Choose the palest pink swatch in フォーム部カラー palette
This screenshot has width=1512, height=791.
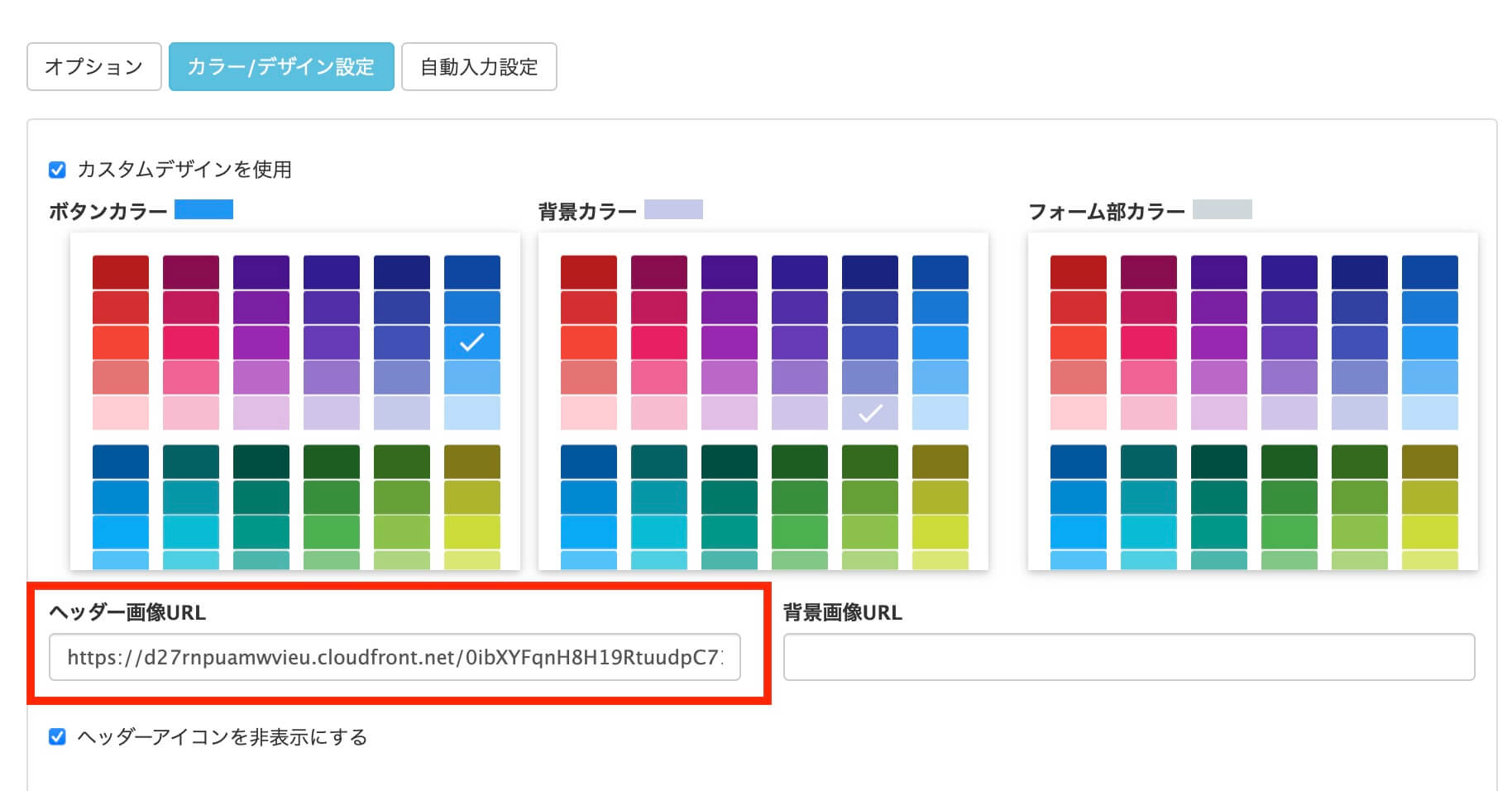tap(1078, 413)
